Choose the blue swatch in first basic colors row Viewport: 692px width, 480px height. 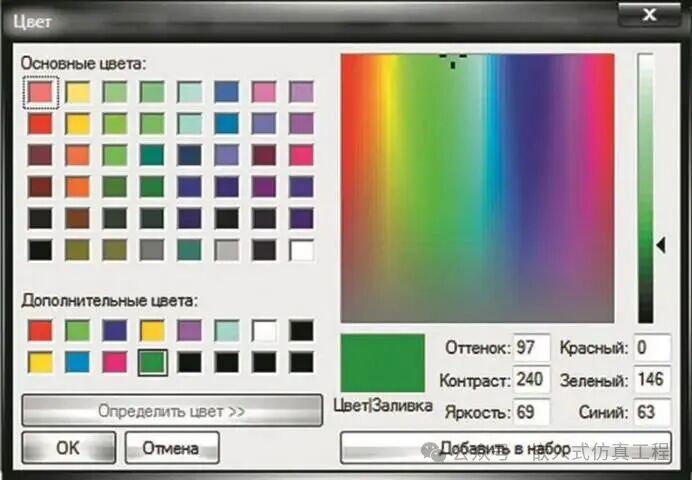tap(227, 92)
